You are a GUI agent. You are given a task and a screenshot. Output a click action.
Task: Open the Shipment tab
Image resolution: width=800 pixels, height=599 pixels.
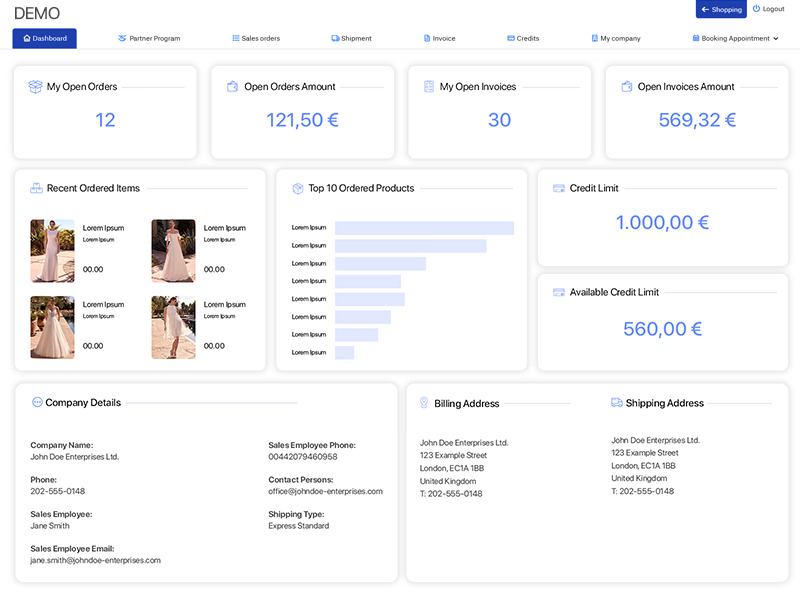pos(351,38)
